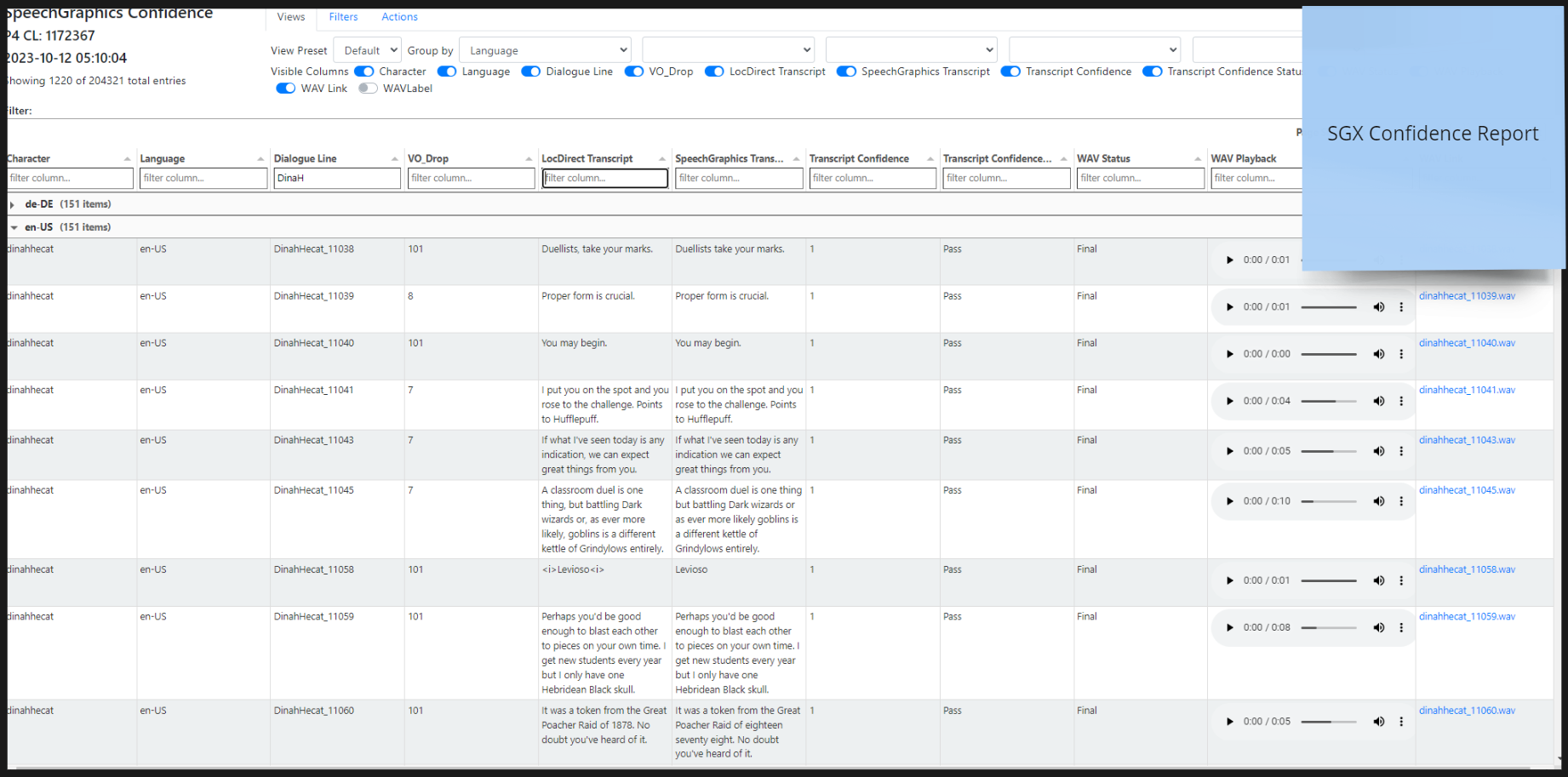Collapse the en-US group
The image size is (1568, 777).
click(x=14, y=228)
